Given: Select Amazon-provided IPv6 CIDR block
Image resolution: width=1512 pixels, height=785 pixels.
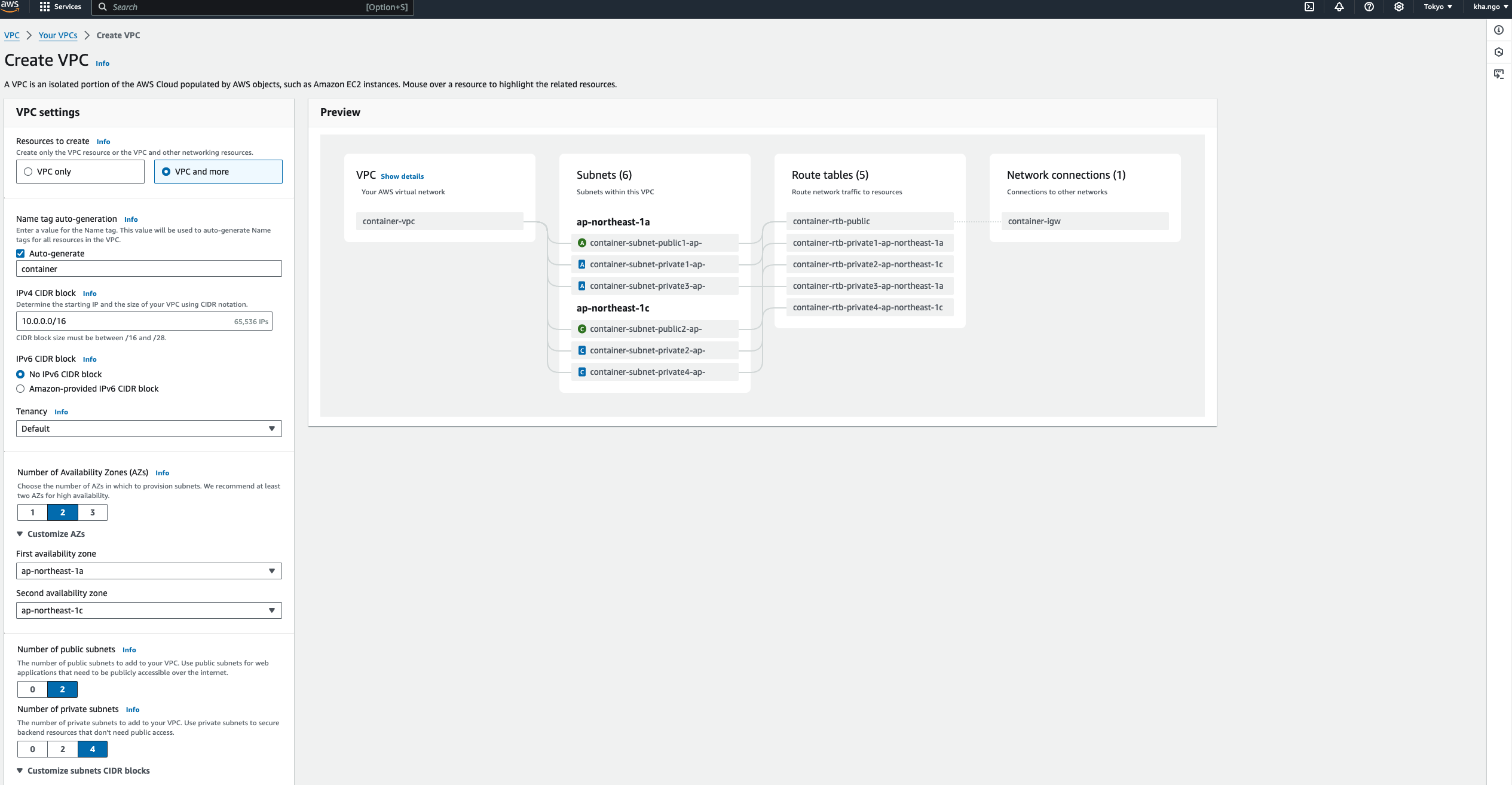Looking at the screenshot, I should pyautogui.click(x=20, y=389).
